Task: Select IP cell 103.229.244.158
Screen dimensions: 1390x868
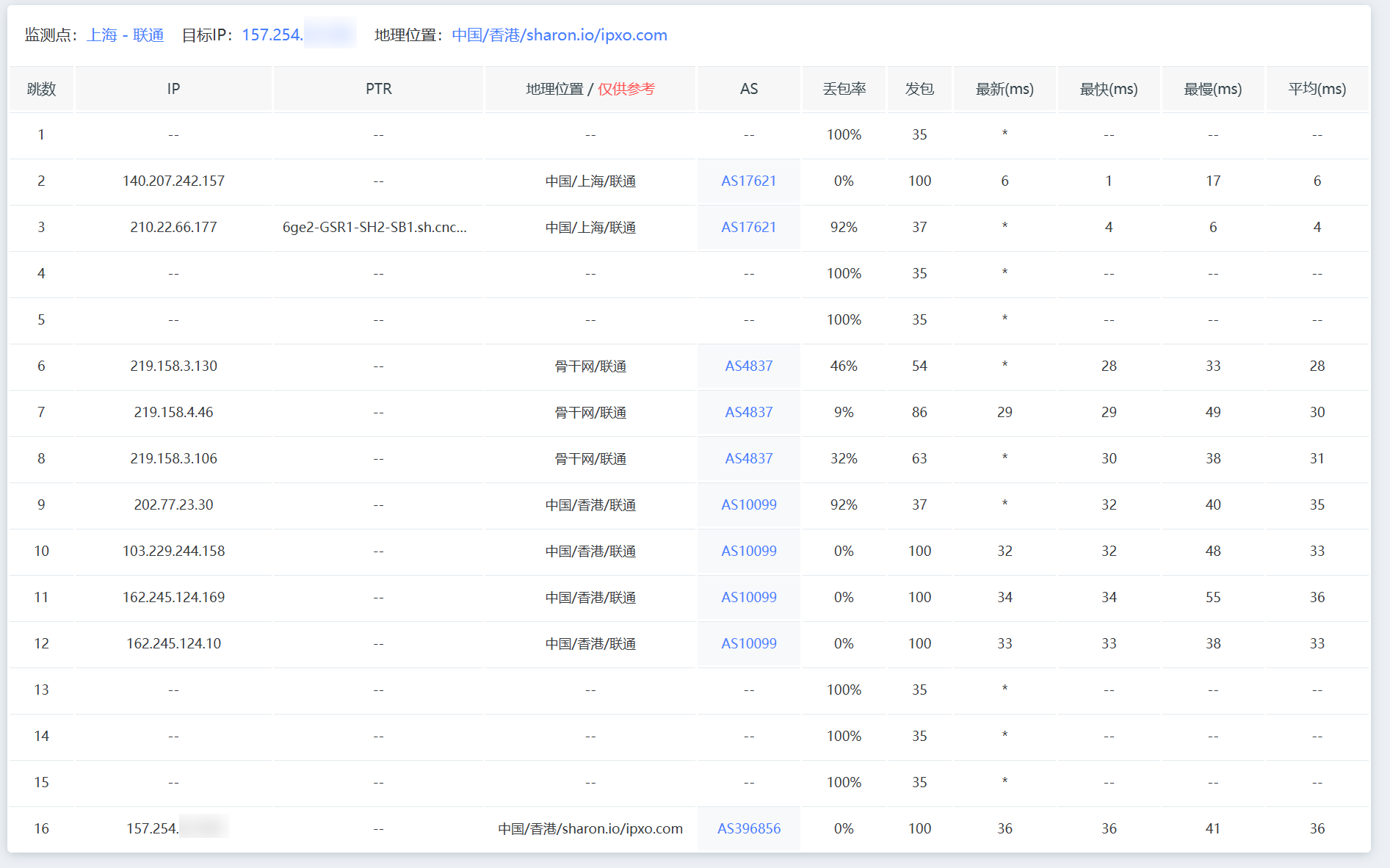Action: coord(173,551)
